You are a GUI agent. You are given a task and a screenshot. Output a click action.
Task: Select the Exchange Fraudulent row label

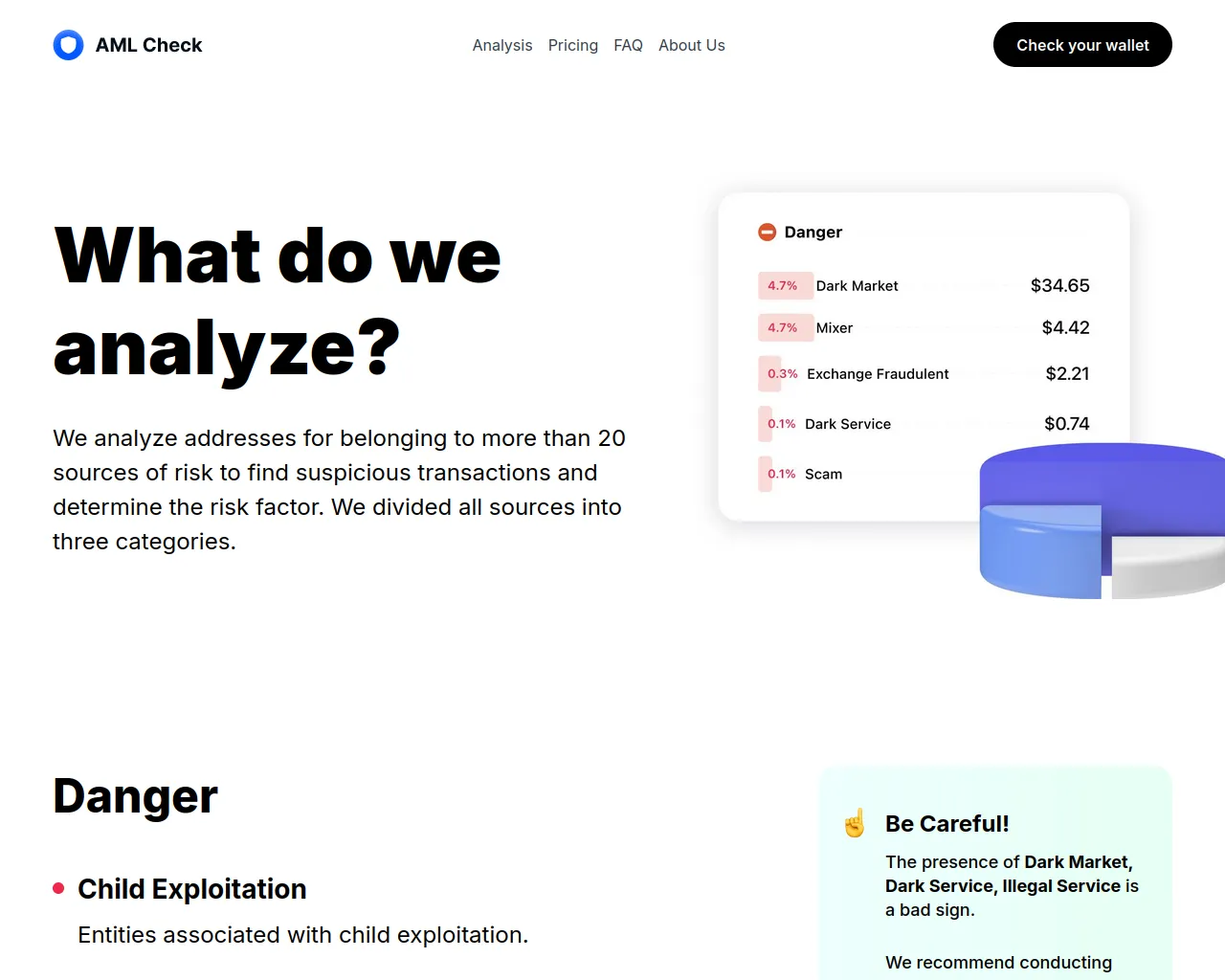(x=878, y=374)
